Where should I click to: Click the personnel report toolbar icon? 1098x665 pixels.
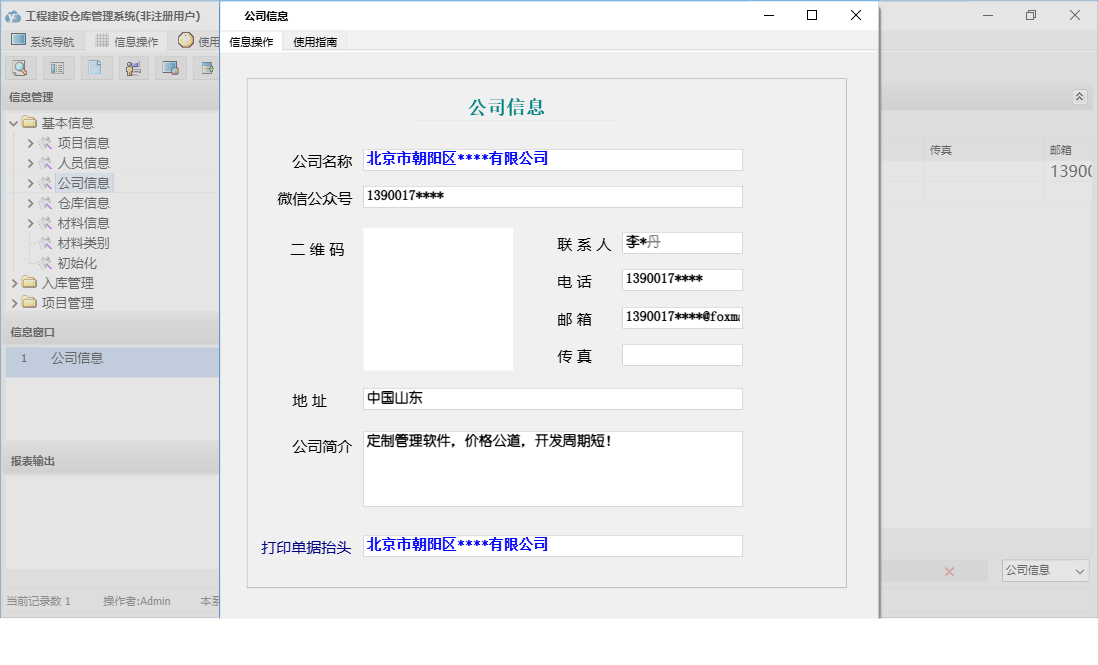click(132, 67)
